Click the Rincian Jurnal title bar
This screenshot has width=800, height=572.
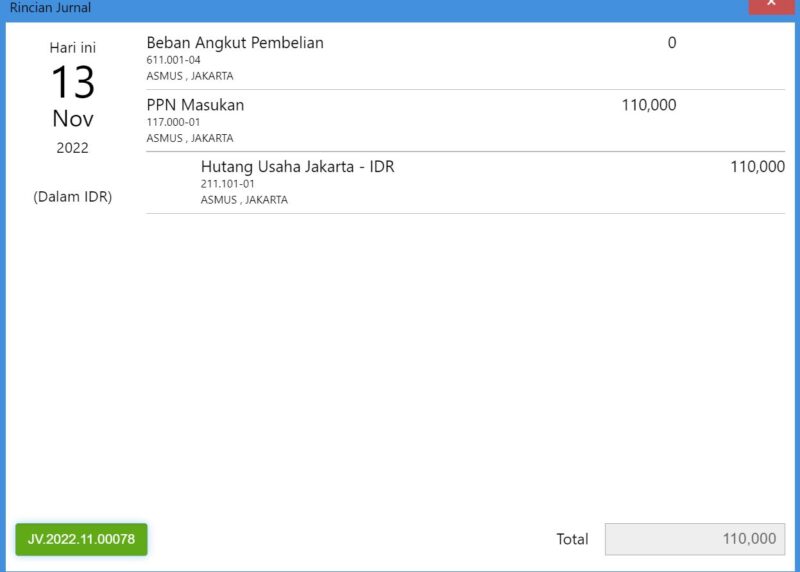click(x=300, y=8)
